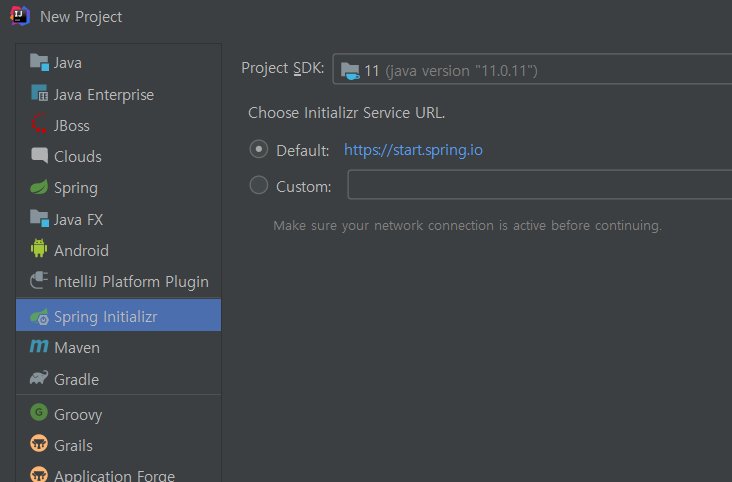The width and height of the screenshot is (732, 482).
Task: Click the green Spring leaf icon
Action: pyautogui.click(x=39, y=187)
